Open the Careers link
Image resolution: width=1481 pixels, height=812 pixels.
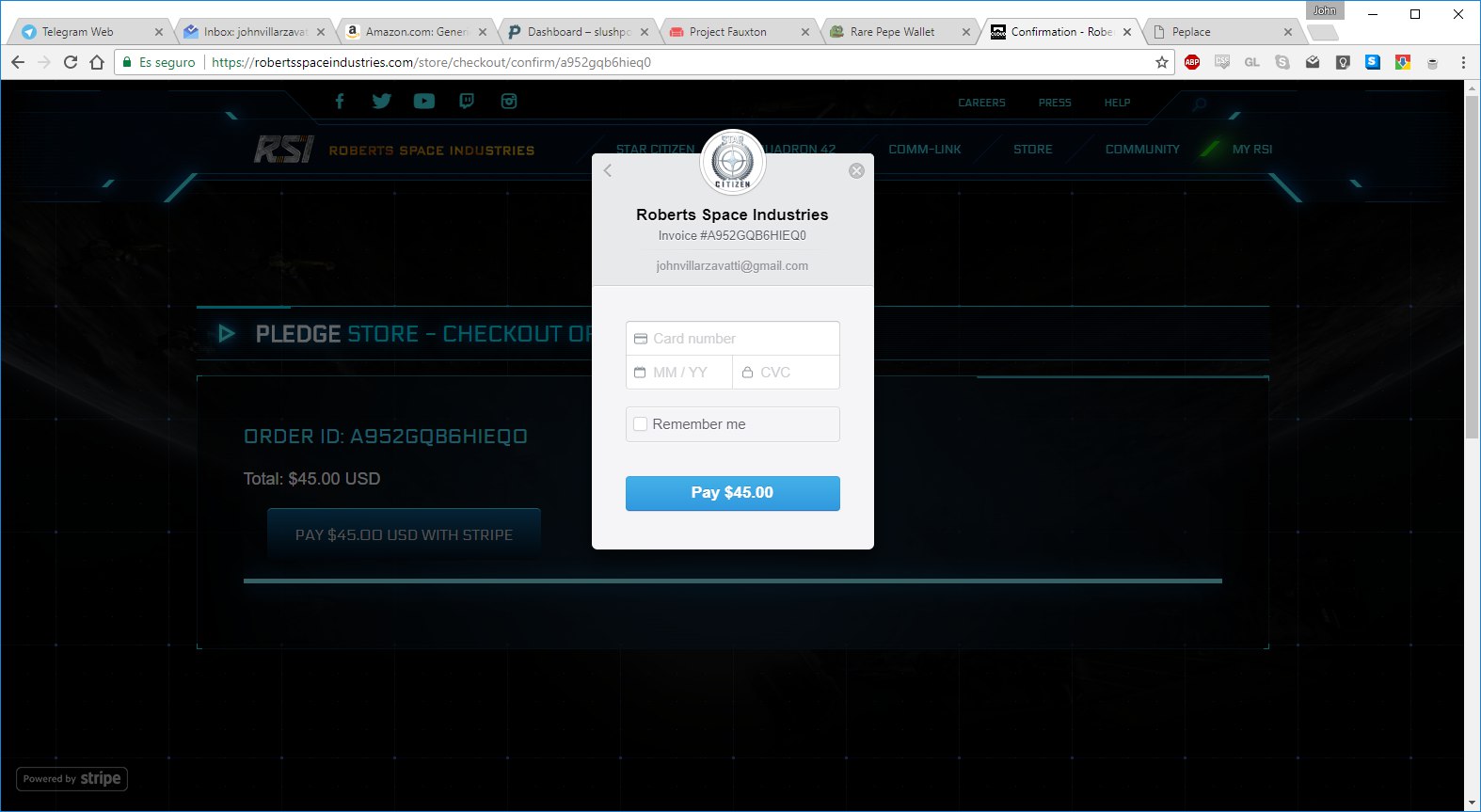[x=981, y=103]
